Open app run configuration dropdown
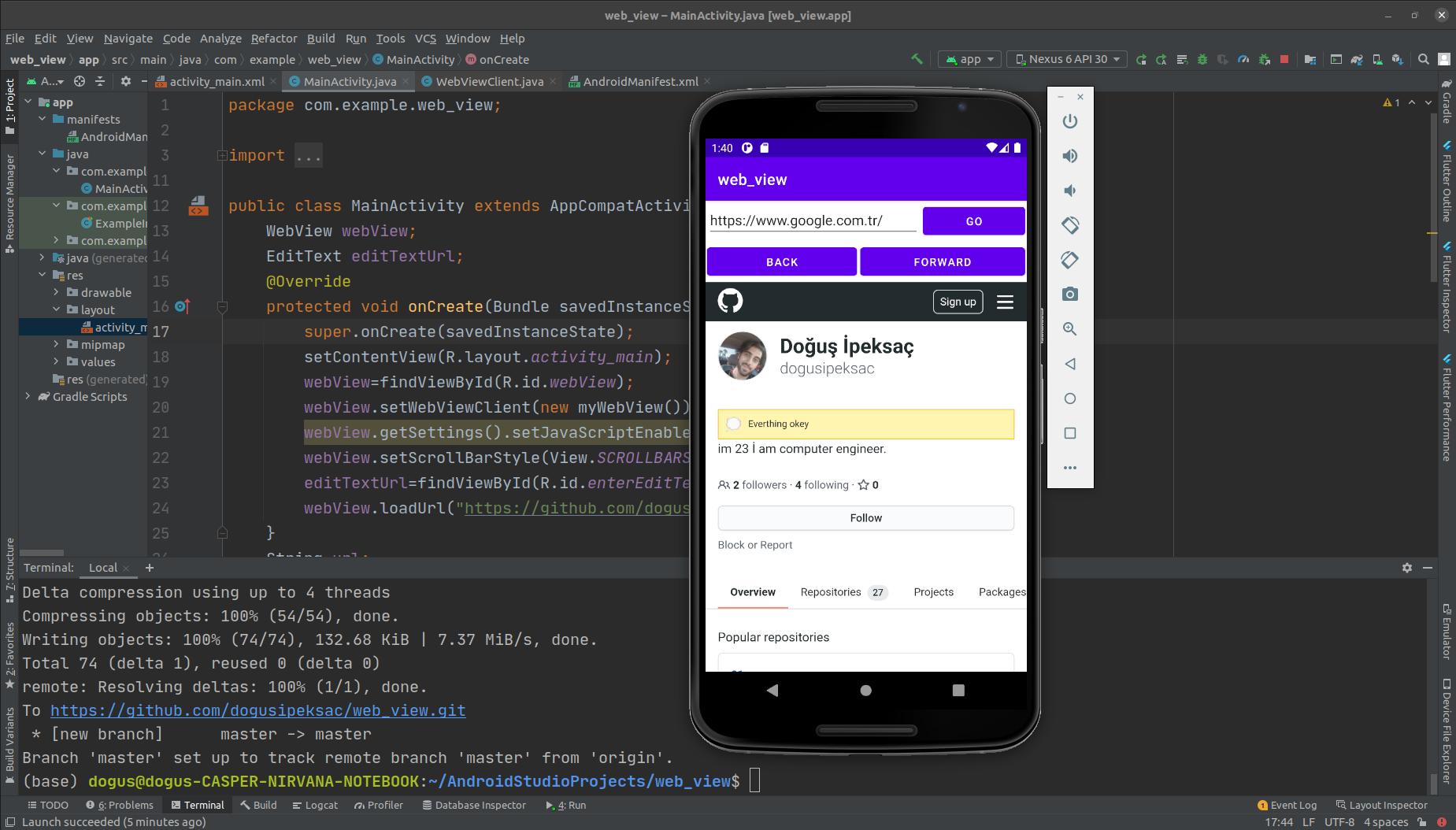The height and width of the screenshot is (830, 1456). (970, 59)
